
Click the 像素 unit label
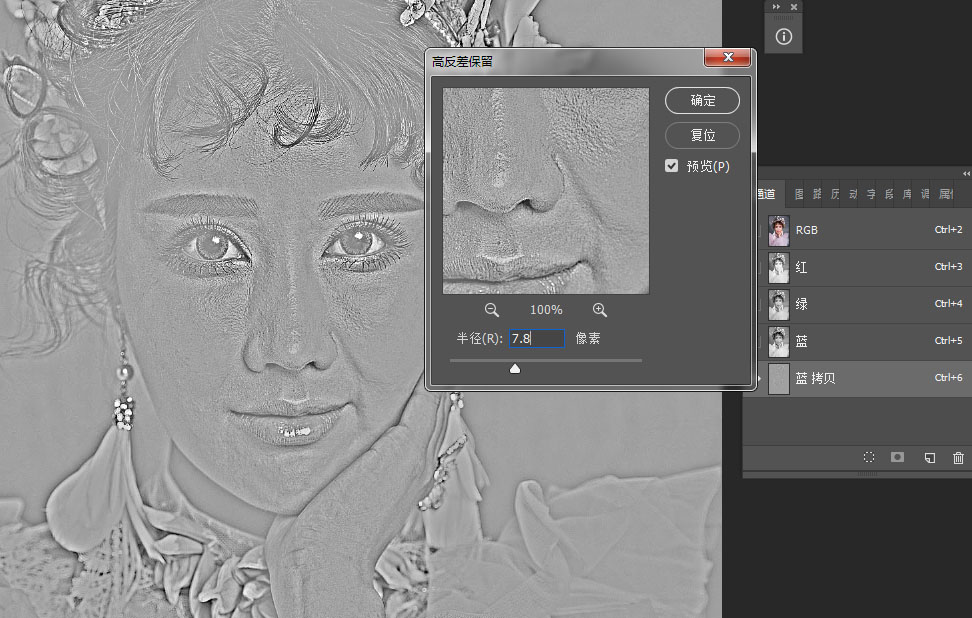pyautogui.click(x=588, y=338)
